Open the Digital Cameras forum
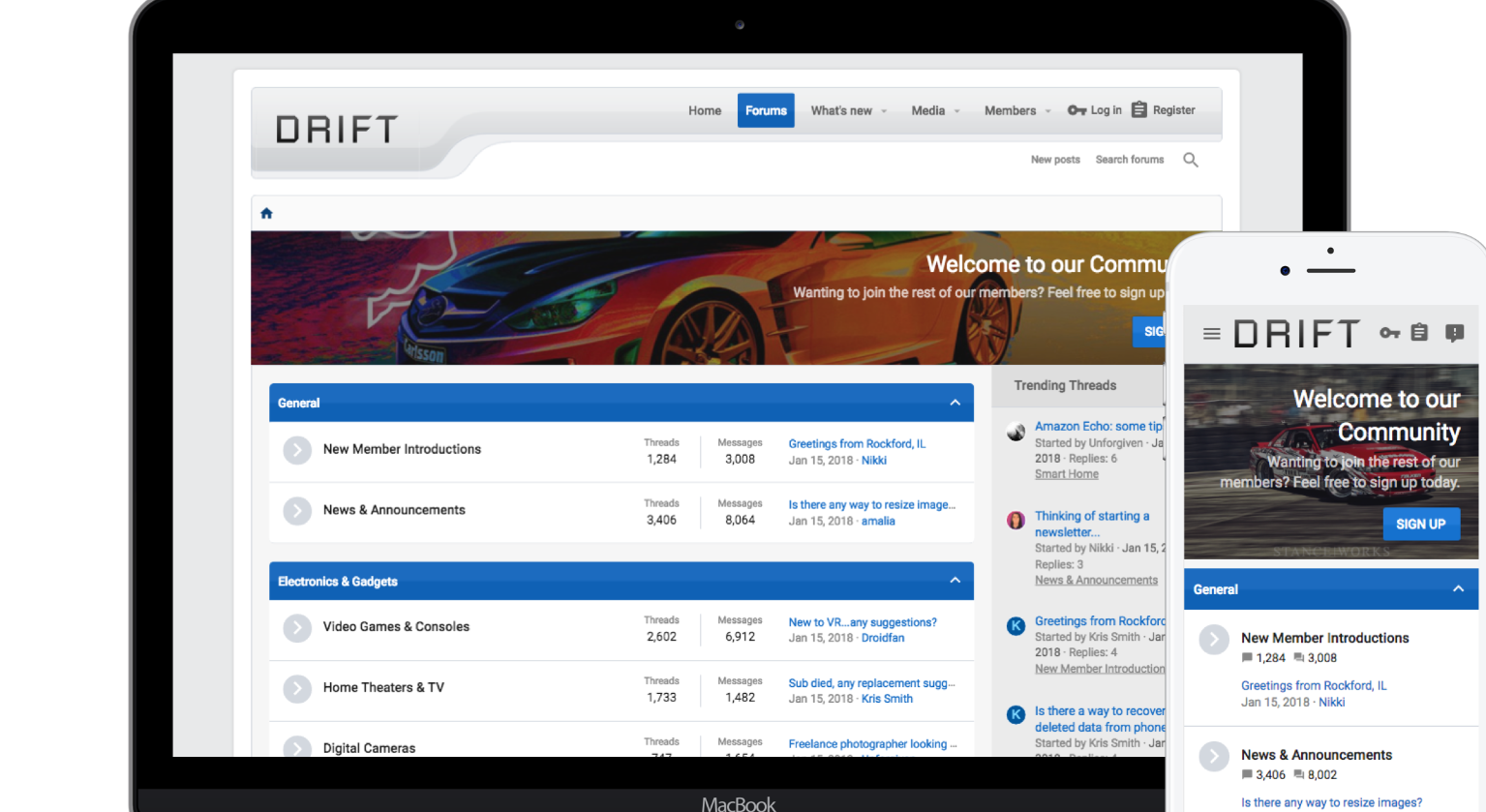The image size is (1486, 812). tap(369, 748)
